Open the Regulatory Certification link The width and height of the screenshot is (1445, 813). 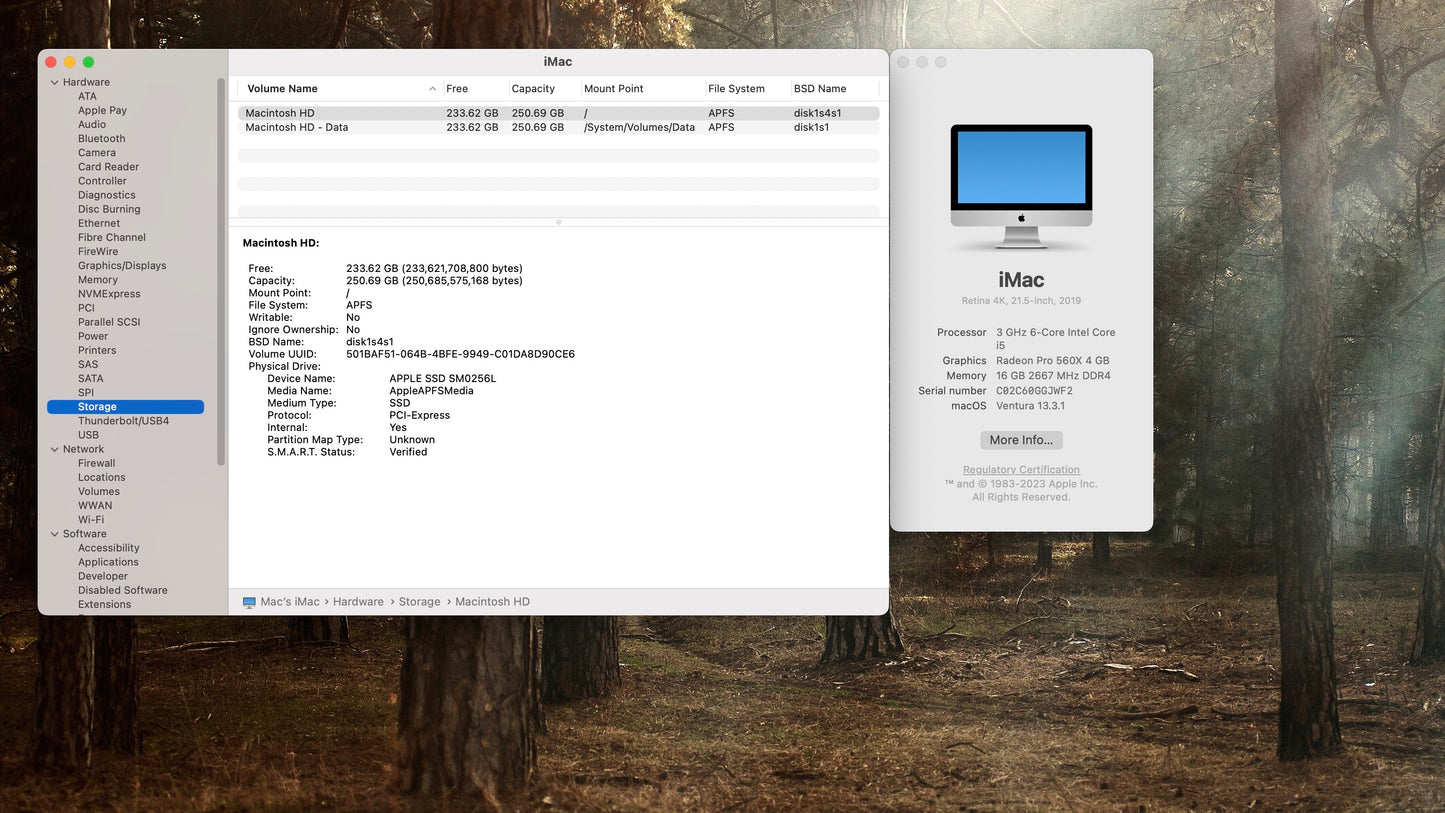(x=1020, y=469)
